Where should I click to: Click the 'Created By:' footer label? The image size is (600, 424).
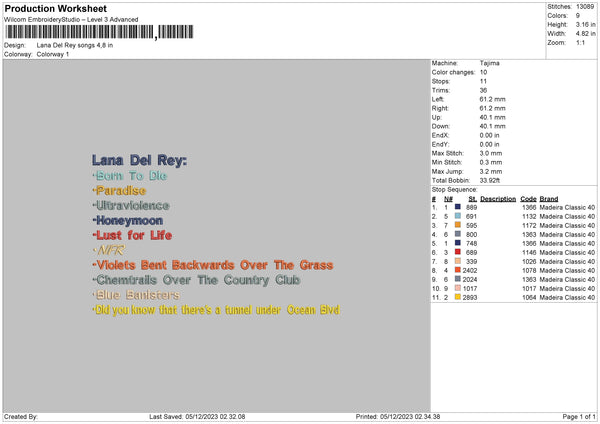(x=21, y=417)
